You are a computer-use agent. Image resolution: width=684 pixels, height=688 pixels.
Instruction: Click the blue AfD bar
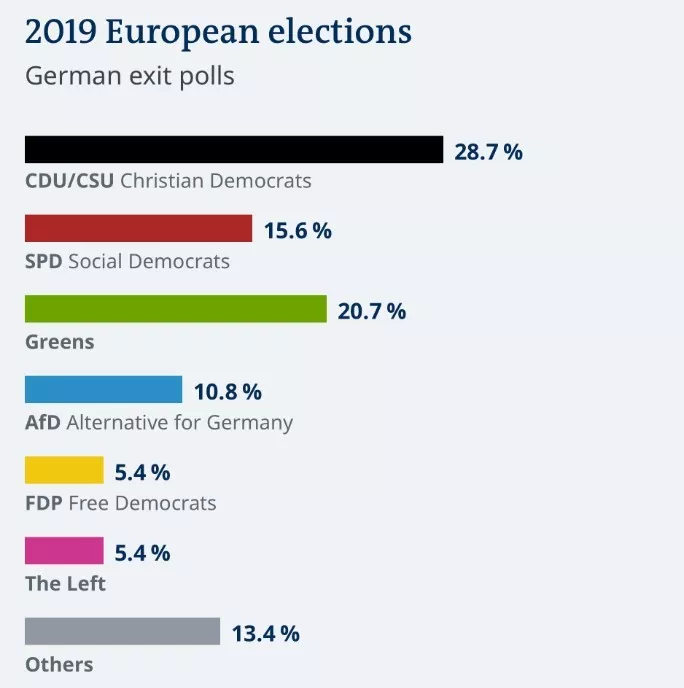point(104,389)
